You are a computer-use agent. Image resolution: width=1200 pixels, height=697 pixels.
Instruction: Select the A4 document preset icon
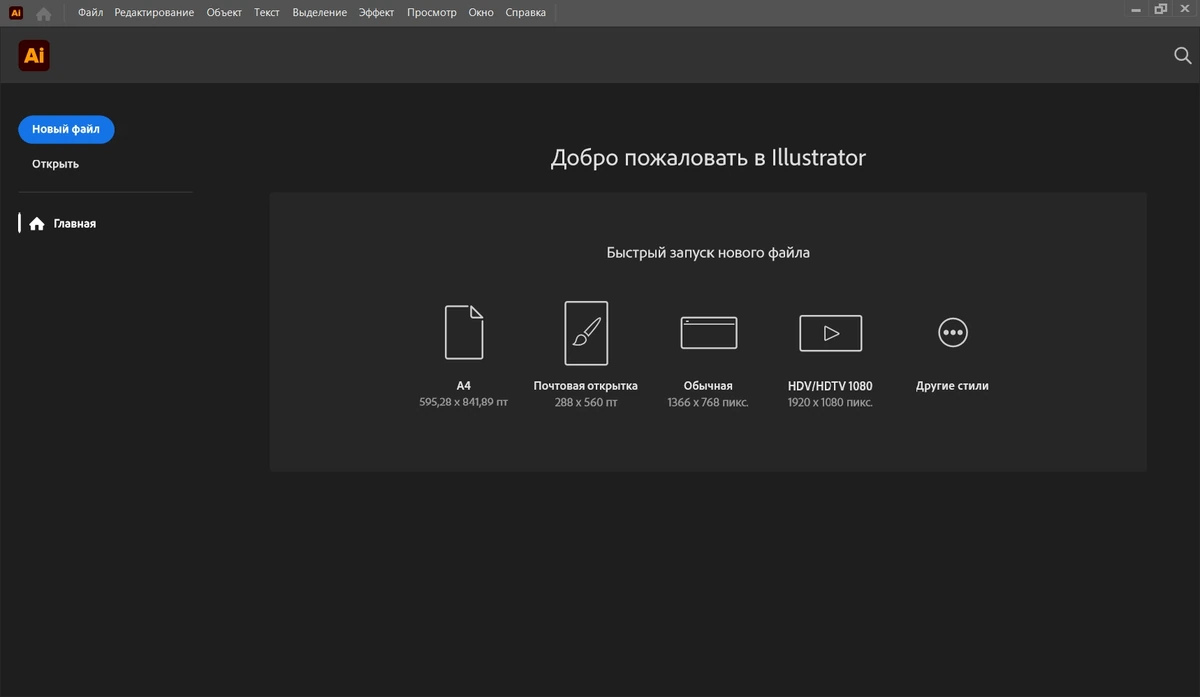click(464, 332)
